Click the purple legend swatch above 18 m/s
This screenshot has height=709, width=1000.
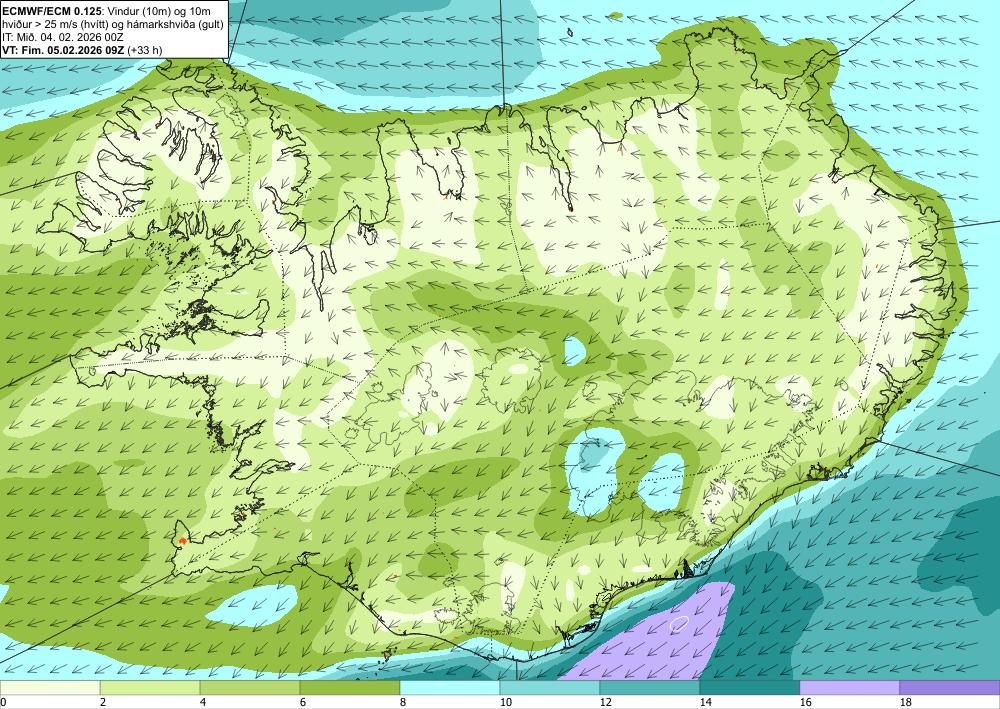(950, 687)
